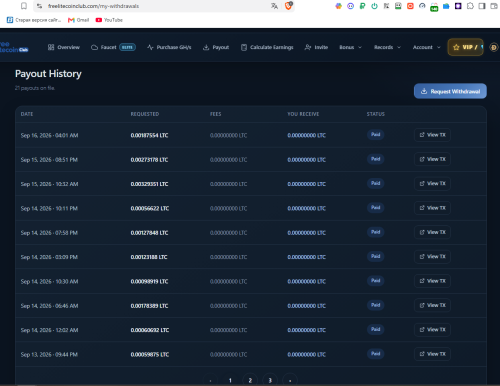Viewport: 500px width, 386px height.
Task: View TX for Sep 14 06:46 AM payout
Action: point(432,305)
